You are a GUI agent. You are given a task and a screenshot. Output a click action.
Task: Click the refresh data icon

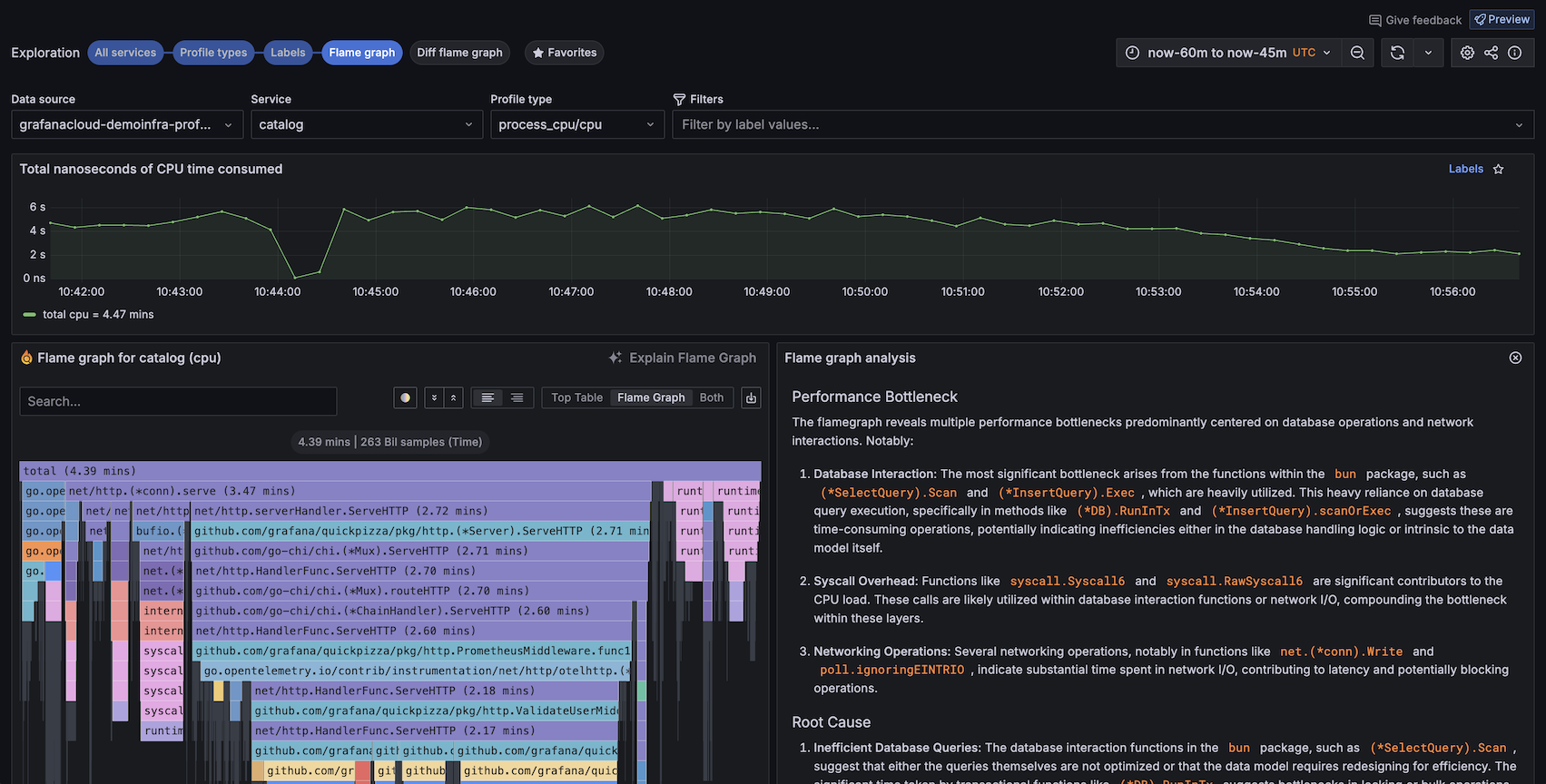click(1397, 53)
